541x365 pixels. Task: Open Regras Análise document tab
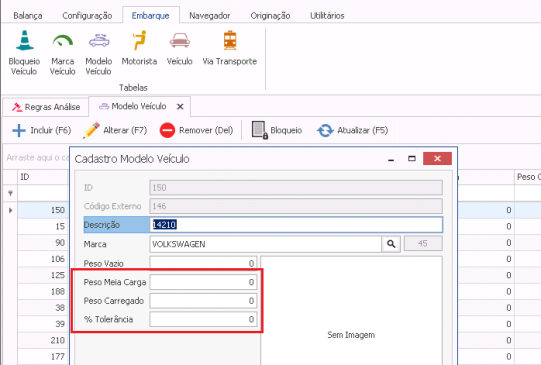tap(45, 107)
